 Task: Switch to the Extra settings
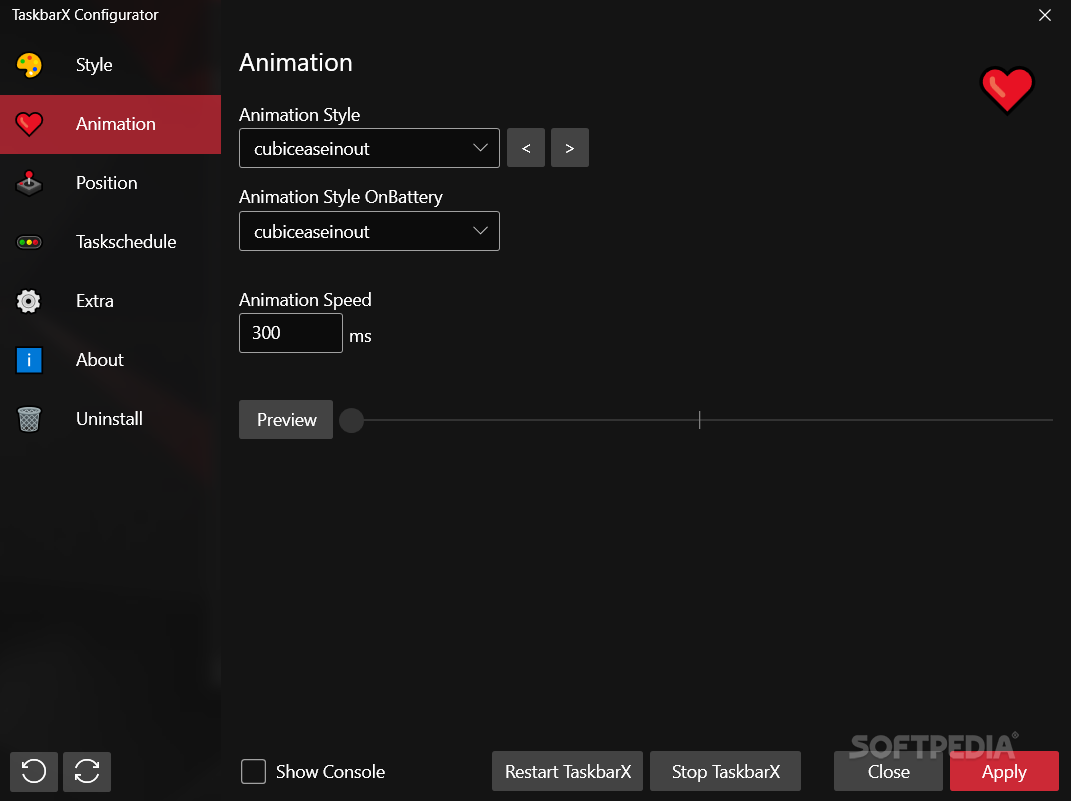click(x=111, y=301)
